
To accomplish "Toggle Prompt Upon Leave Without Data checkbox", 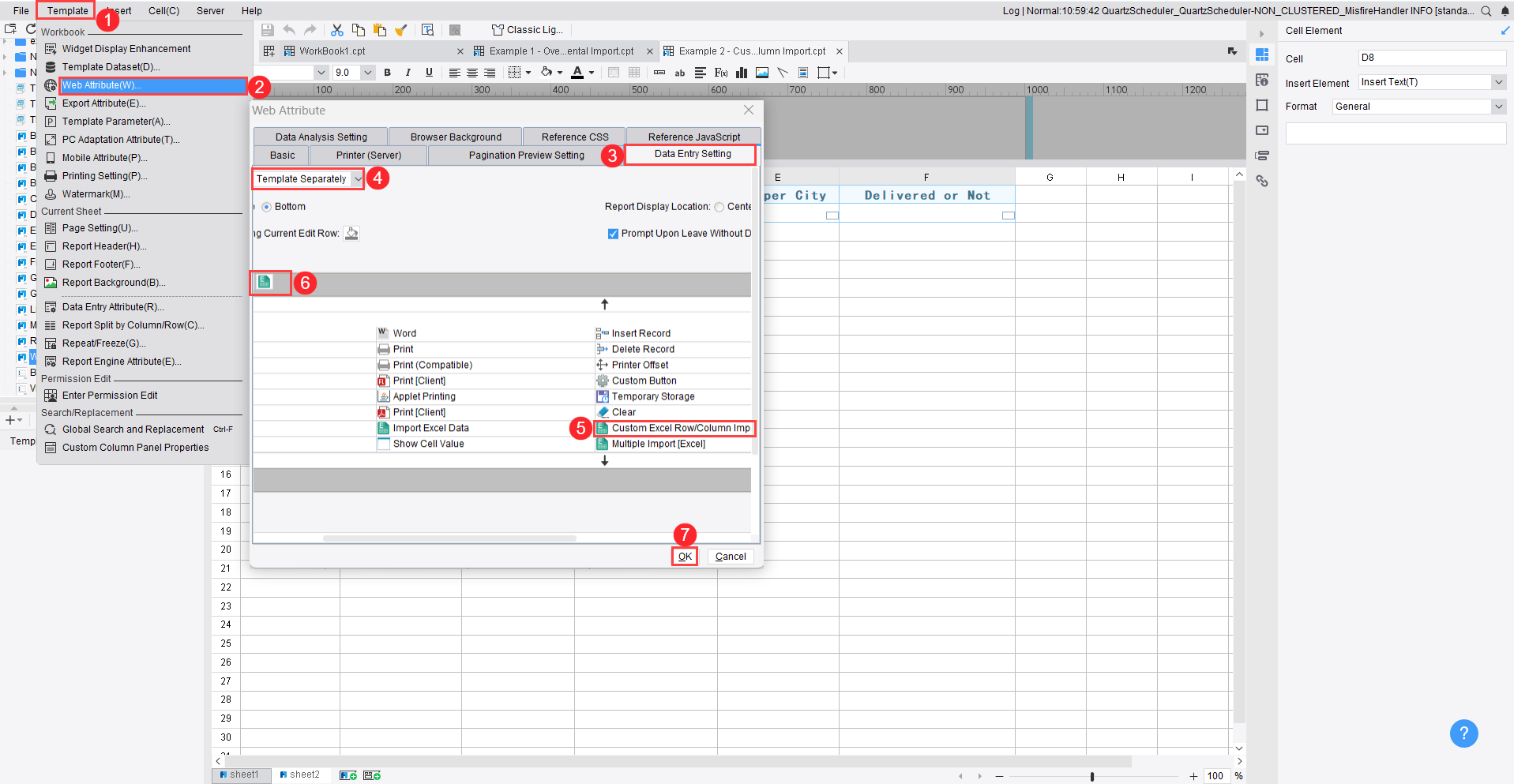I will coord(613,234).
